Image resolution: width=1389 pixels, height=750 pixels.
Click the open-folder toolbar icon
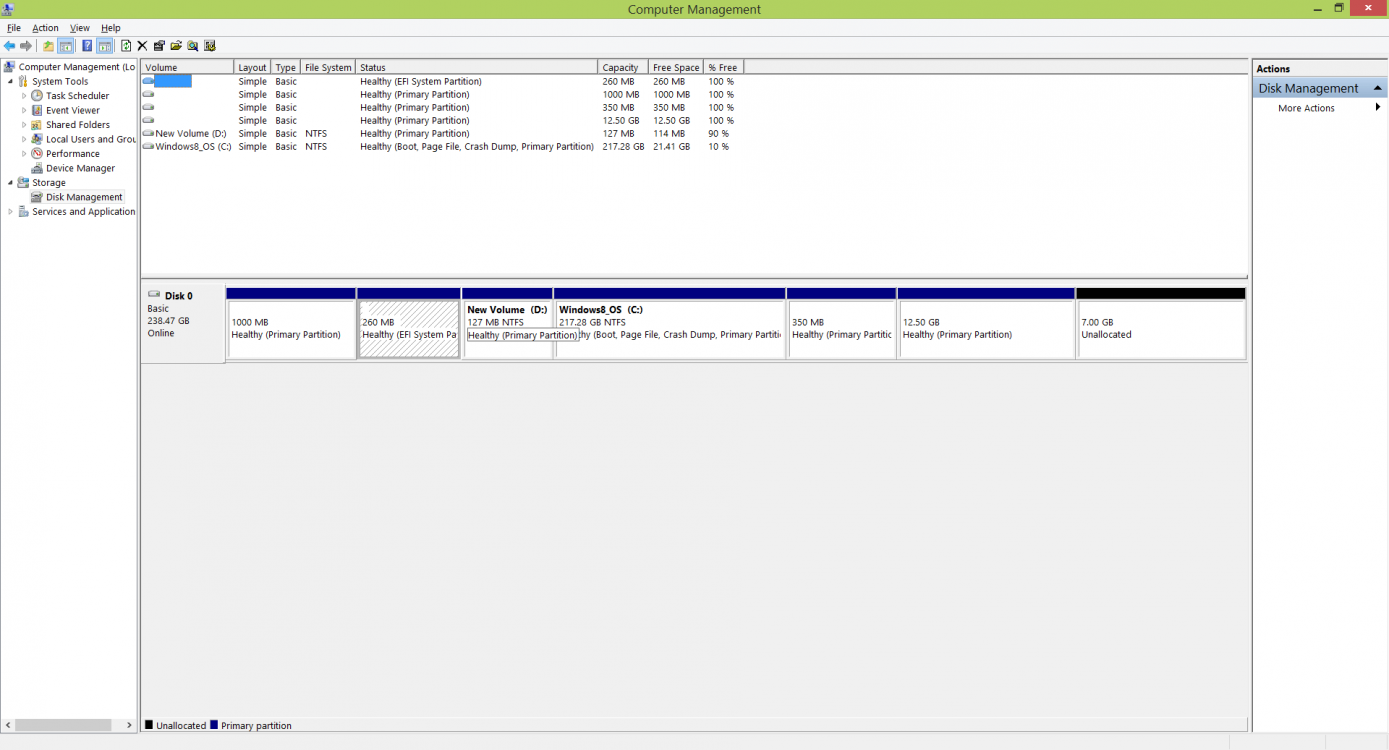[x=176, y=46]
